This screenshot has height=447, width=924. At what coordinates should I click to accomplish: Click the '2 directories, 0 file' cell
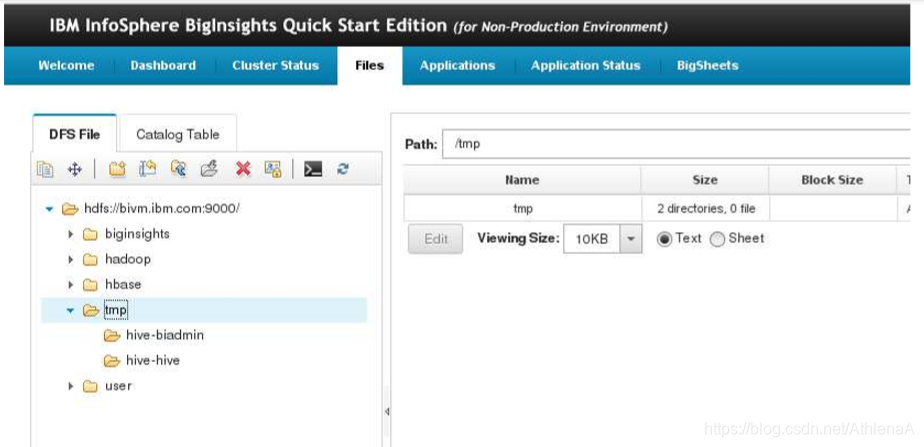(705, 208)
